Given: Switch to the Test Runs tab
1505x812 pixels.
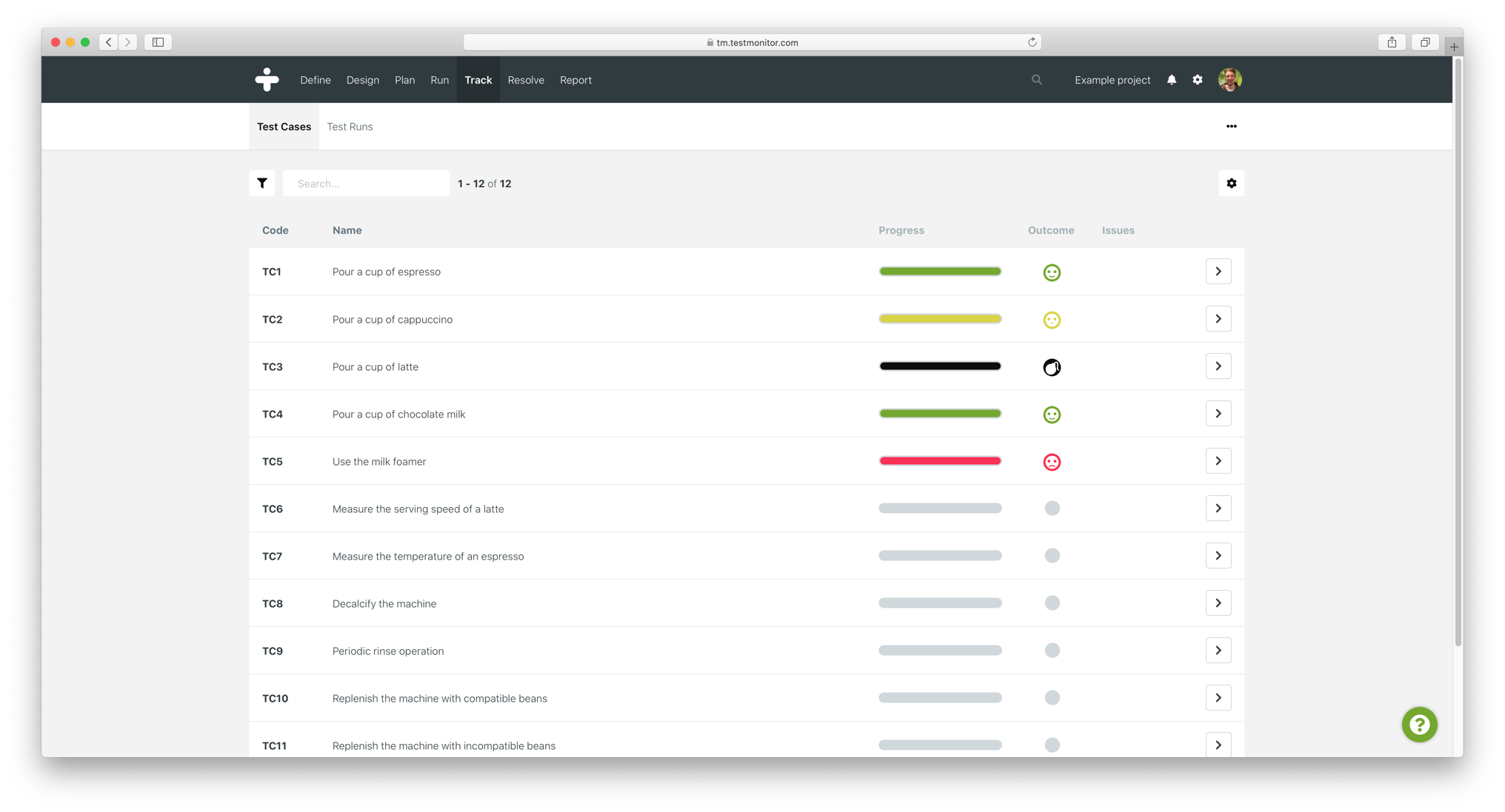Looking at the screenshot, I should 350,126.
